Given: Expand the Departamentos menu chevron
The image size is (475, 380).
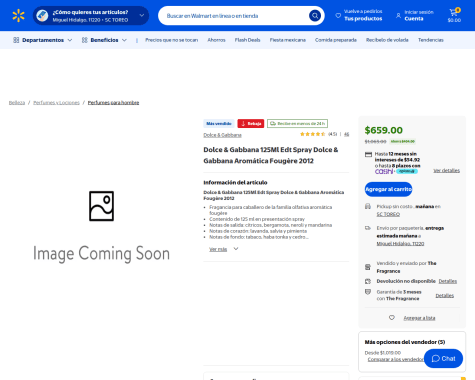Looking at the screenshot, I should [70, 40].
